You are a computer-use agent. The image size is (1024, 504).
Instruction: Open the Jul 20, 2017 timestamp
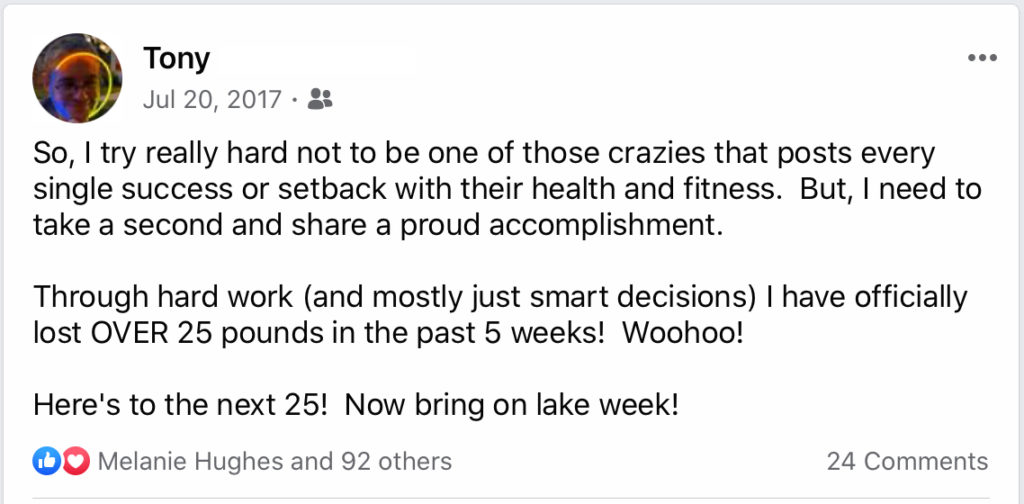pyautogui.click(x=212, y=99)
